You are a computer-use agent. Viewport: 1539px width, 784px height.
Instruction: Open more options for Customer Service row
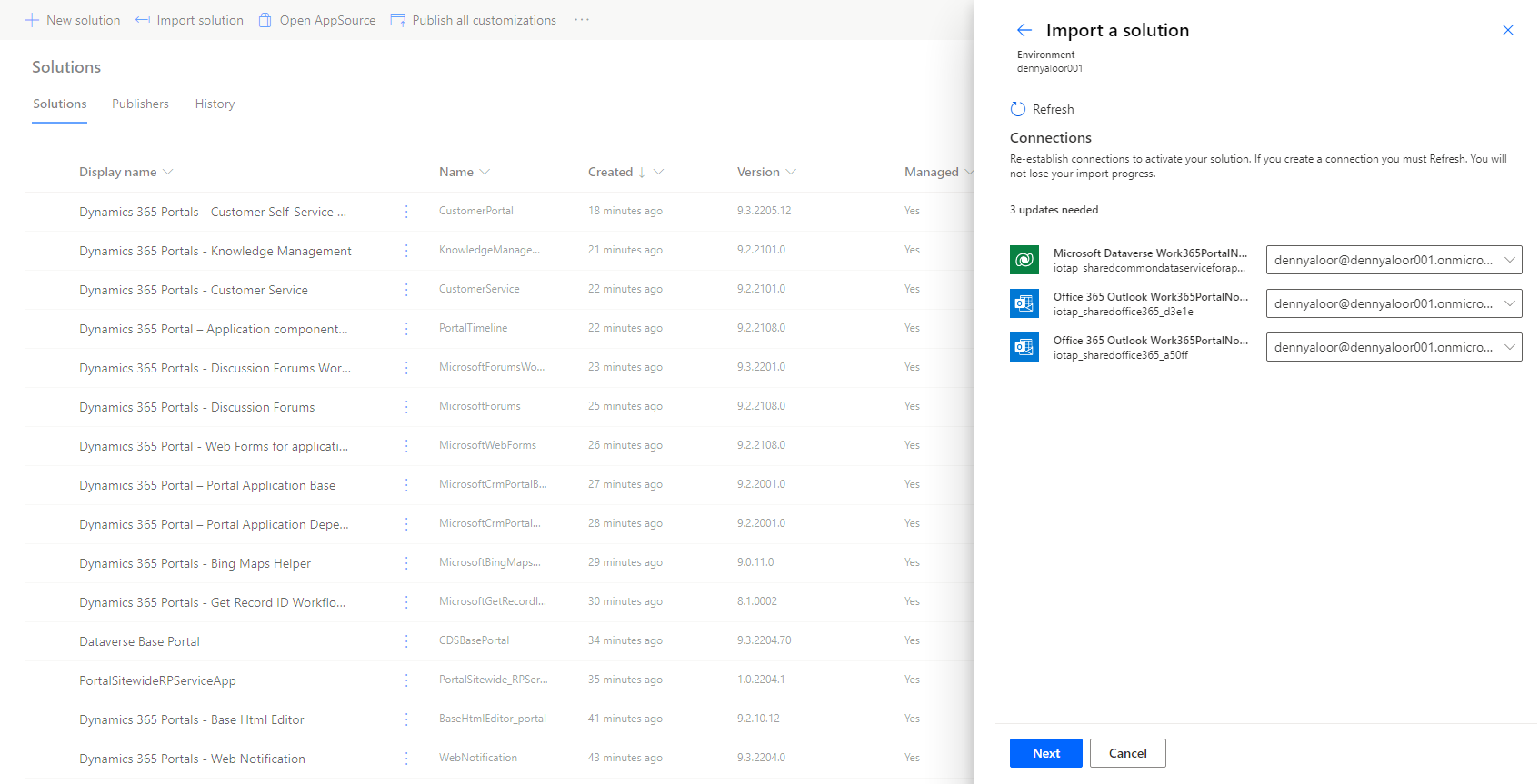pyautogui.click(x=406, y=290)
